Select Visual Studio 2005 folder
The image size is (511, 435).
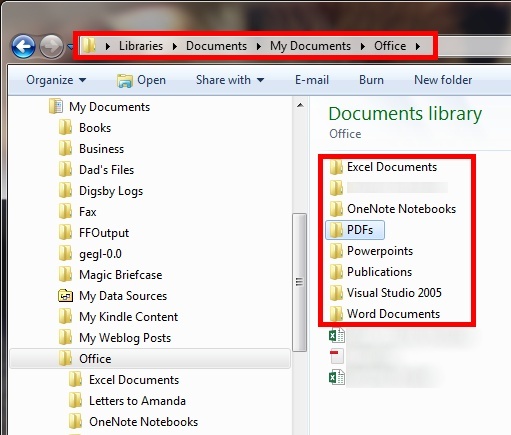tap(385, 293)
